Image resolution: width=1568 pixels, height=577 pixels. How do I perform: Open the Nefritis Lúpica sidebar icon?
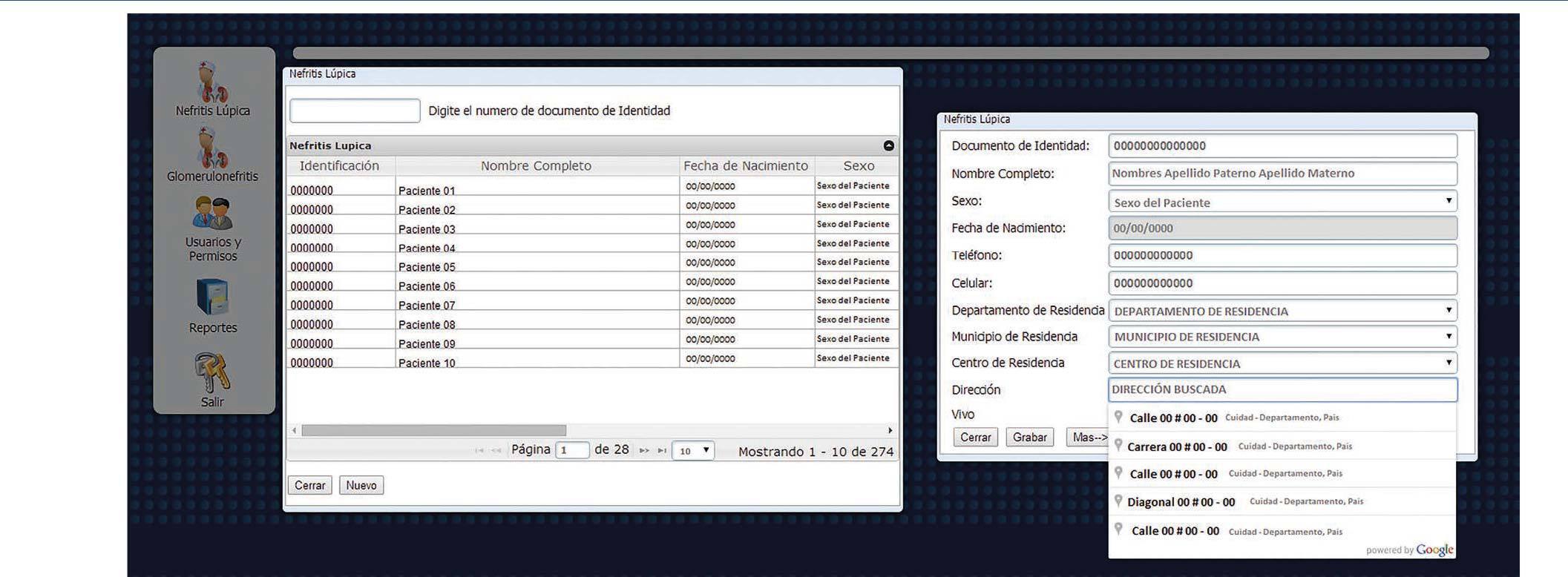tap(212, 83)
